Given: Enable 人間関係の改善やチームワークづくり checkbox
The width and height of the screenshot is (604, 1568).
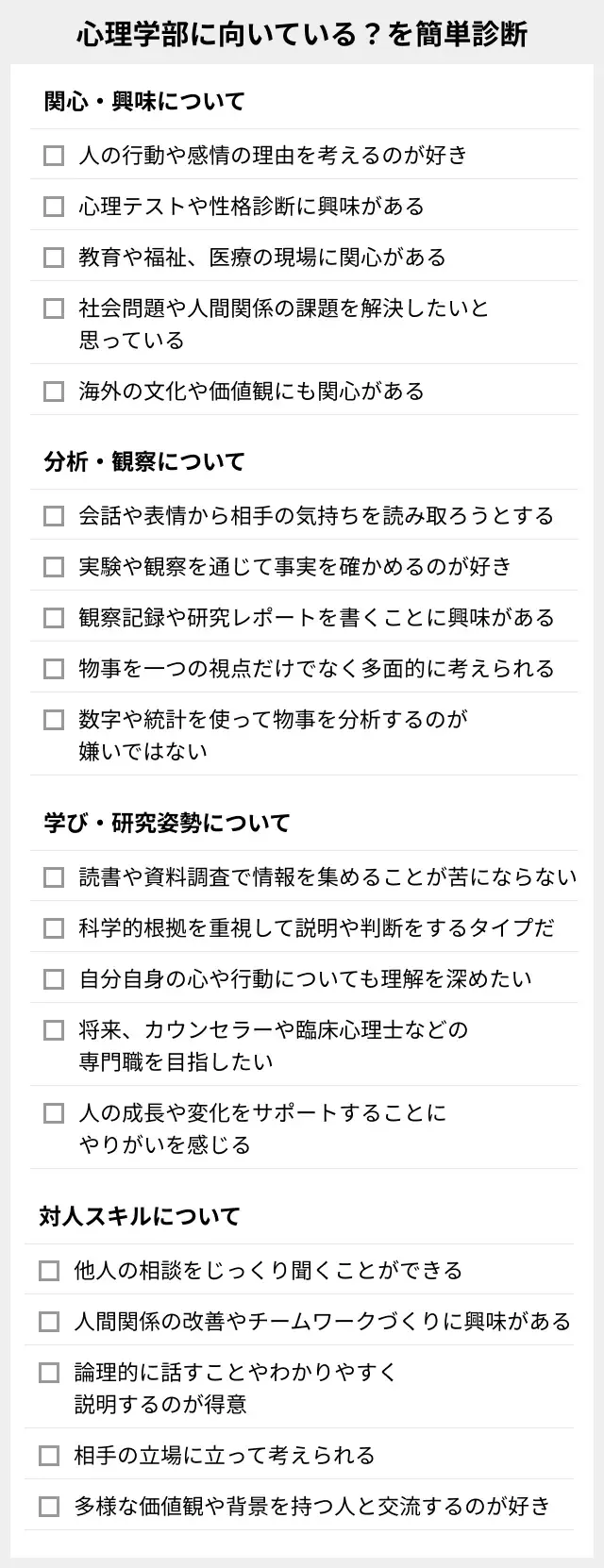Looking at the screenshot, I should [49, 1322].
